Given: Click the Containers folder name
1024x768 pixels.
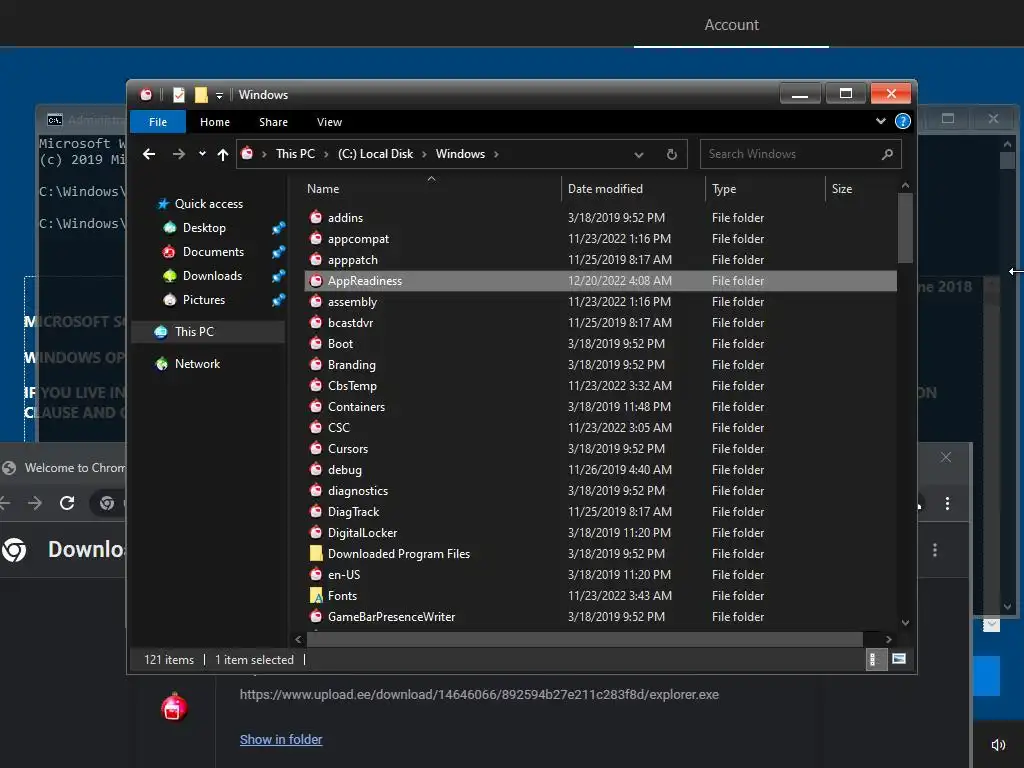Looking at the screenshot, I should pos(356,407).
